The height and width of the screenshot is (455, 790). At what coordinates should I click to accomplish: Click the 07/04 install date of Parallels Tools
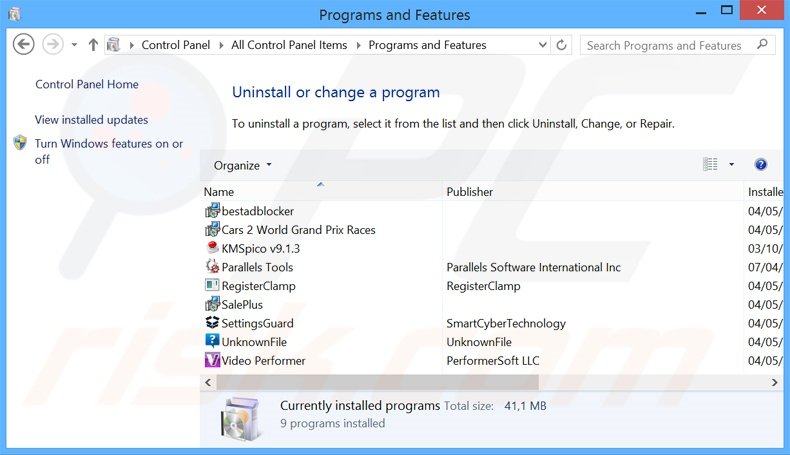pyautogui.click(x=765, y=267)
